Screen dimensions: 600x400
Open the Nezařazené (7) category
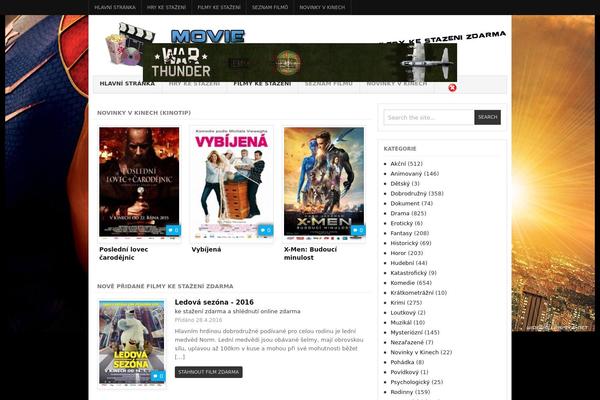[x=412, y=343]
